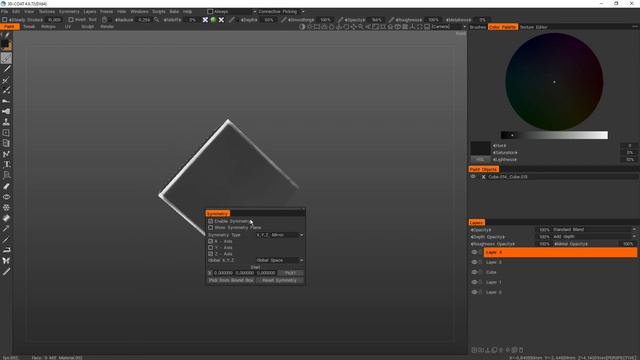
Task: Select Cube.014_Cube.015 paint object
Action: [508, 177]
